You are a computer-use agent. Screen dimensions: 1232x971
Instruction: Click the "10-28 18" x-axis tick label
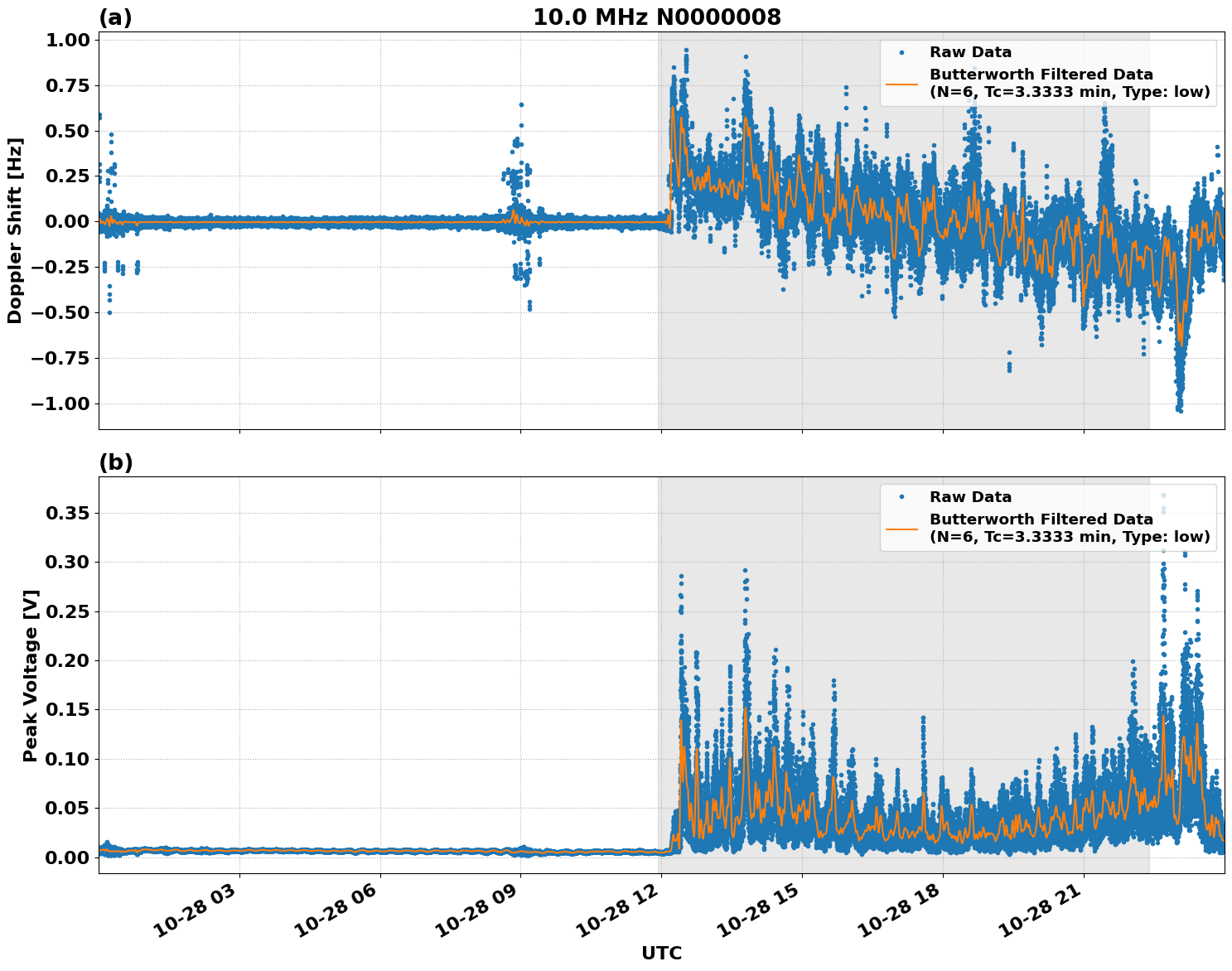point(899,914)
